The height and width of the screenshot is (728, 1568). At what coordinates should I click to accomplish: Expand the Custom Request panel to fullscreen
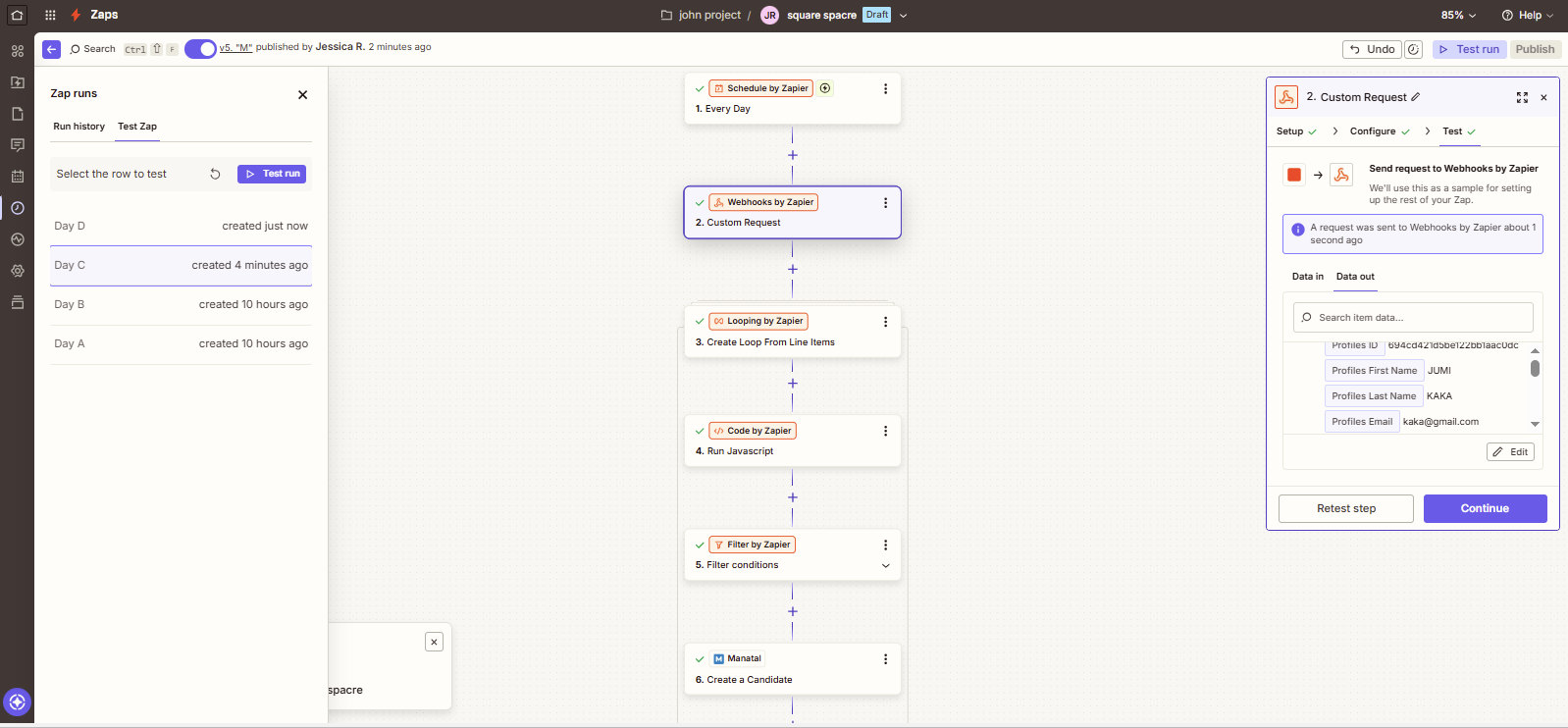click(1522, 97)
